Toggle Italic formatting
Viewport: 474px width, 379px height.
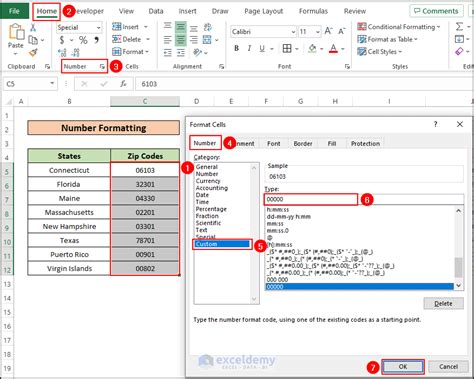pyautogui.click(x=249, y=49)
